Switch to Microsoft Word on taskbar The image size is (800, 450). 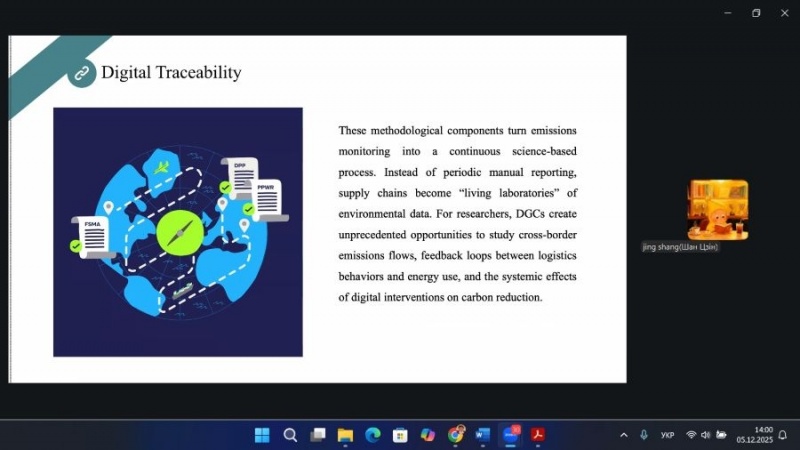tap(483, 435)
